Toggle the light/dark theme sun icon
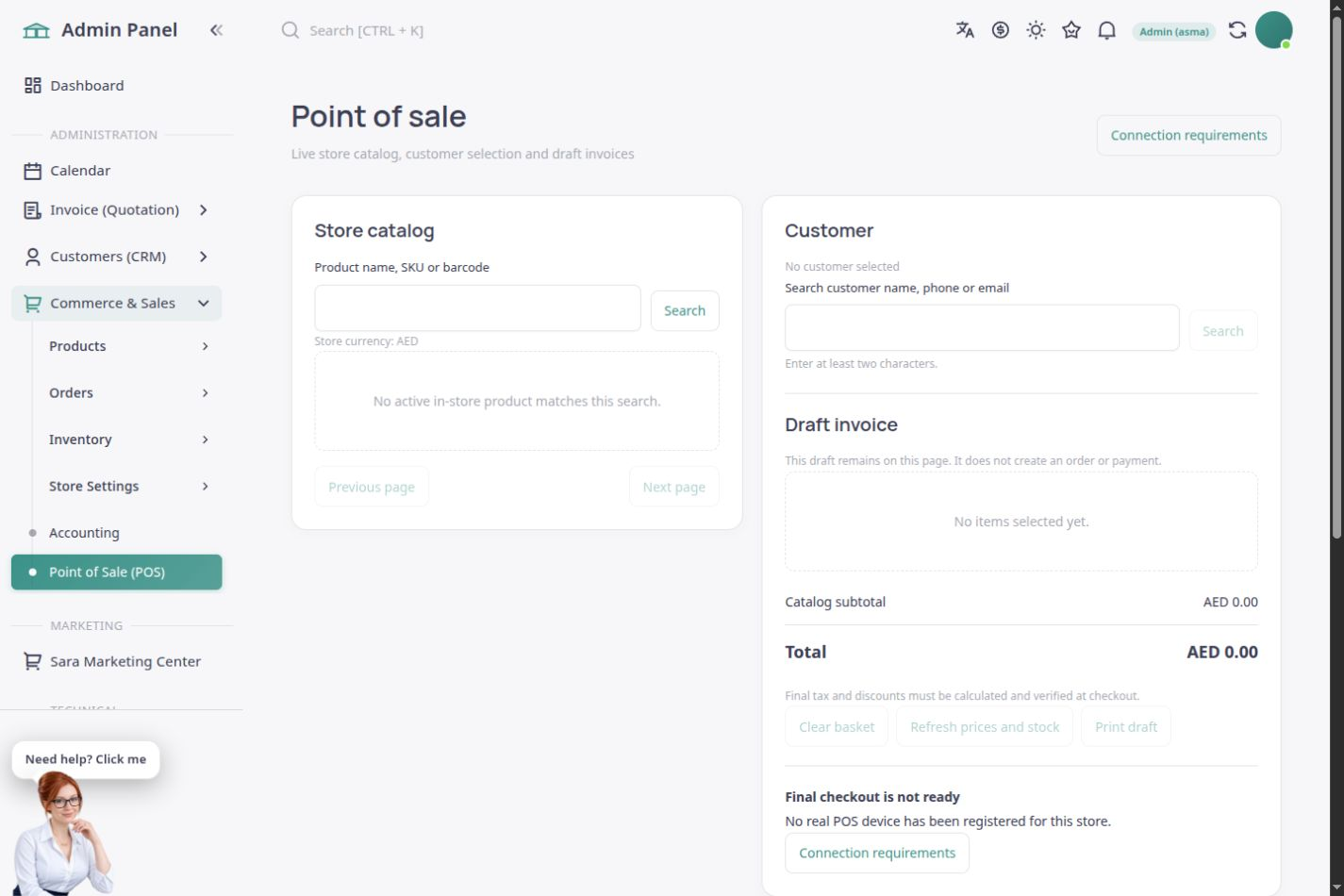Screen dimensions: 1344x896 coord(1036,30)
